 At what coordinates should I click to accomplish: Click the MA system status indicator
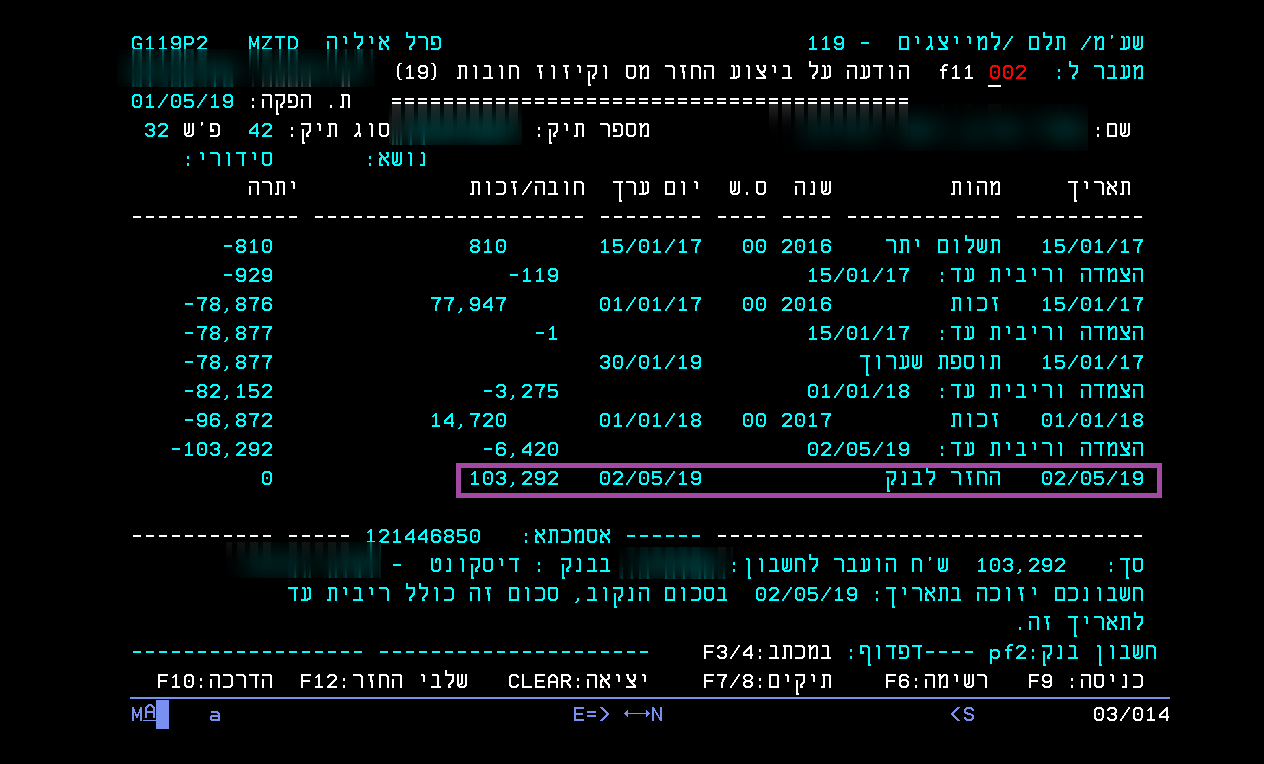pyautogui.click(x=142, y=715)
